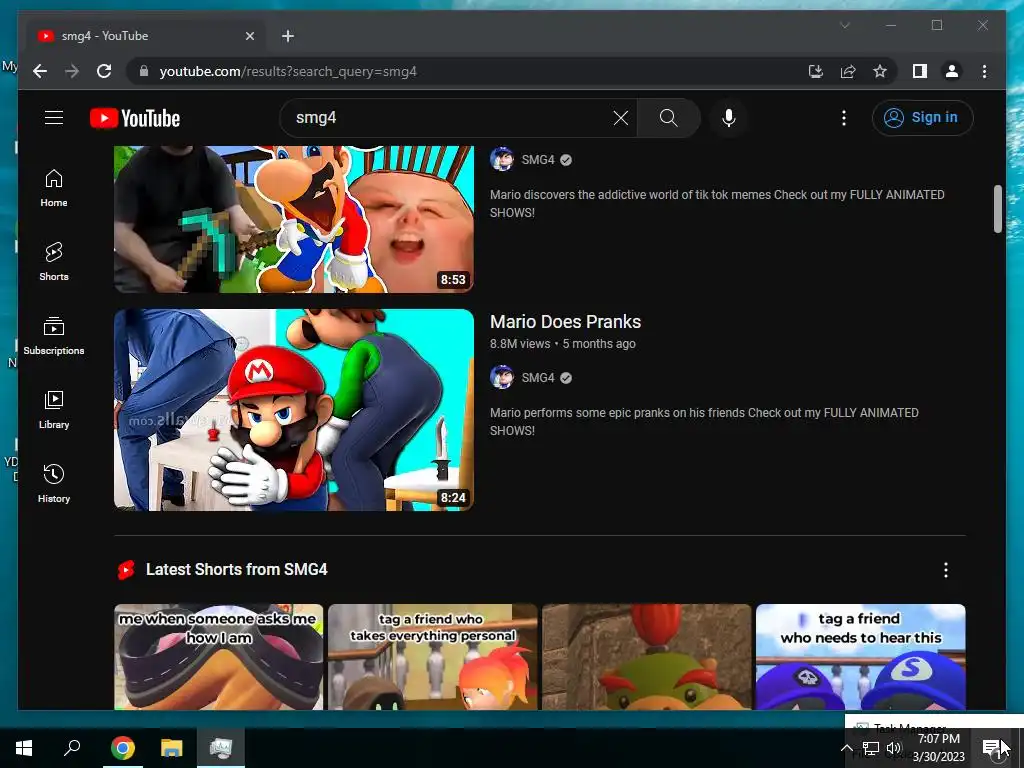Open Chrome tab search chevron
Screen dimensions: 1024x768
pos(844,25)
